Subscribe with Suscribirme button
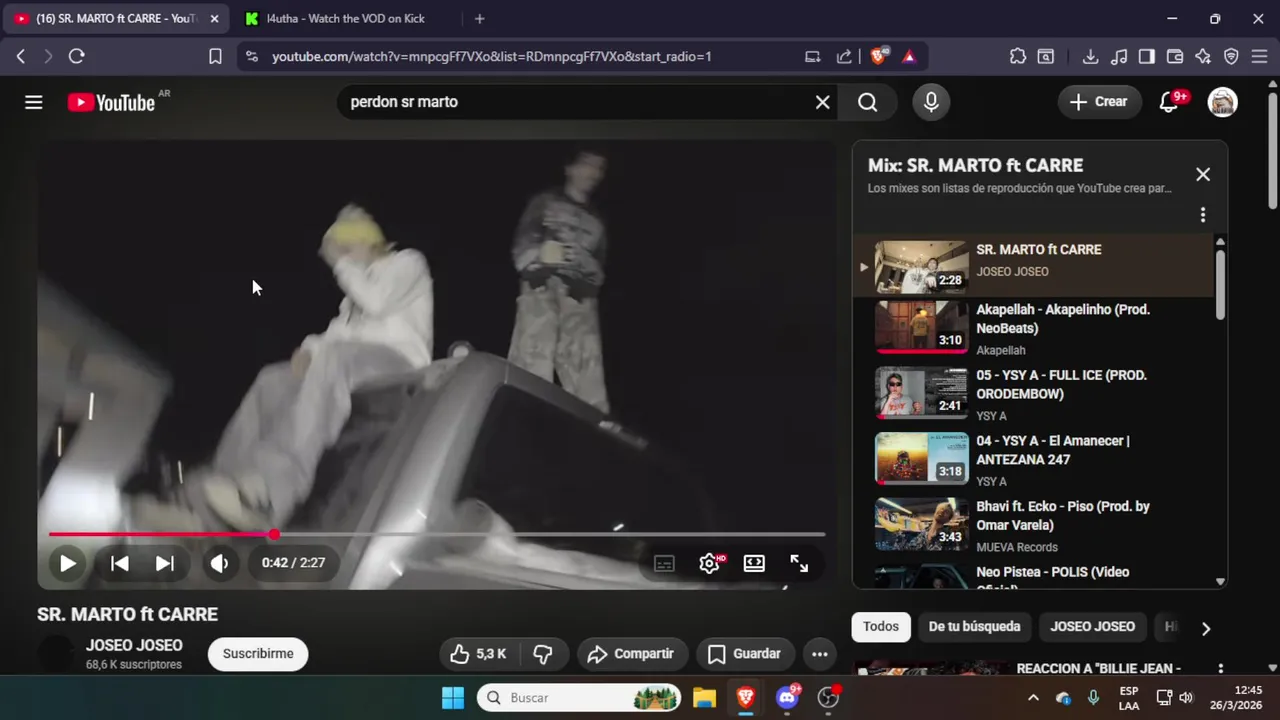The width and height of the screenshot is (1280, 720). 258,654
